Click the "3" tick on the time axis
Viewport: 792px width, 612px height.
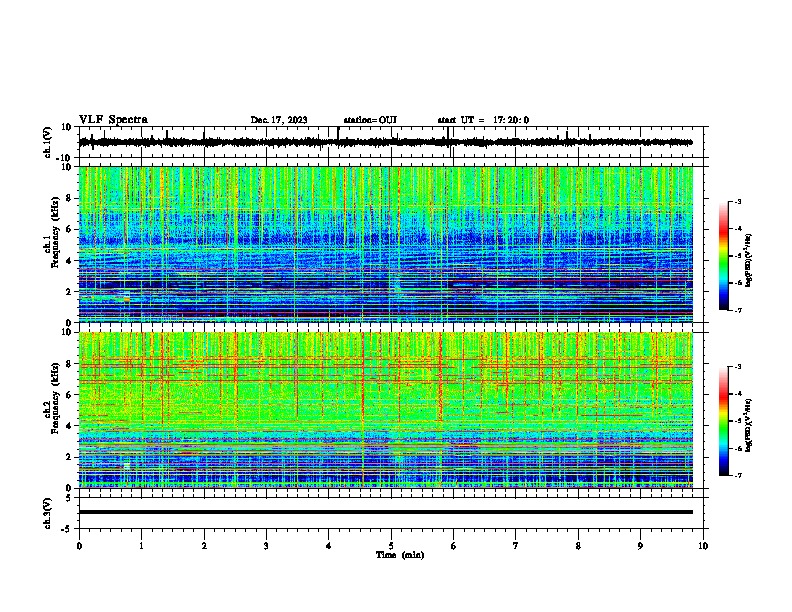pyautogui.click(x=266, y=546)
